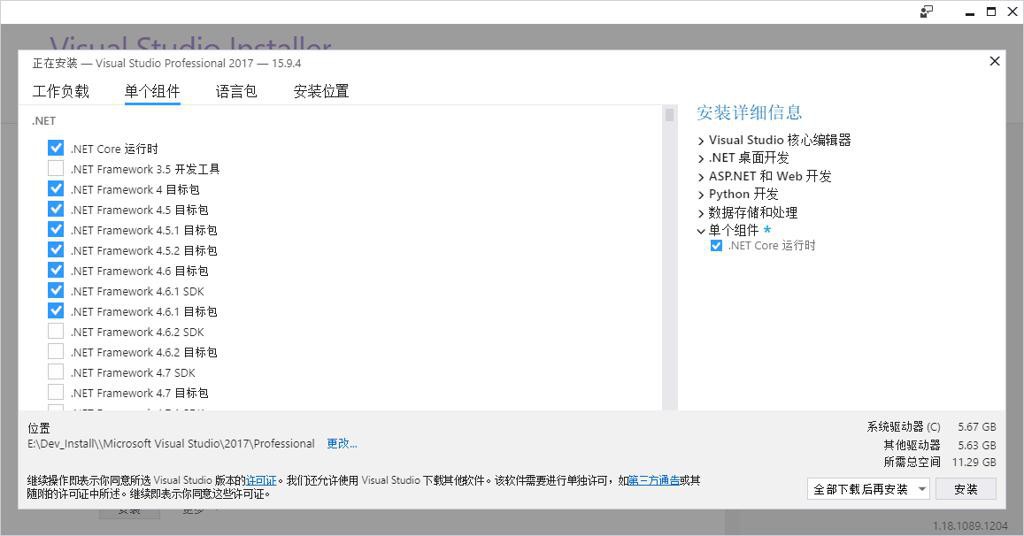This screenshot has width=1024, height=536.
Task: Uncheck .NET Framework 4.6 目标包
Action: pyautogui.click(x=56, y=270)
